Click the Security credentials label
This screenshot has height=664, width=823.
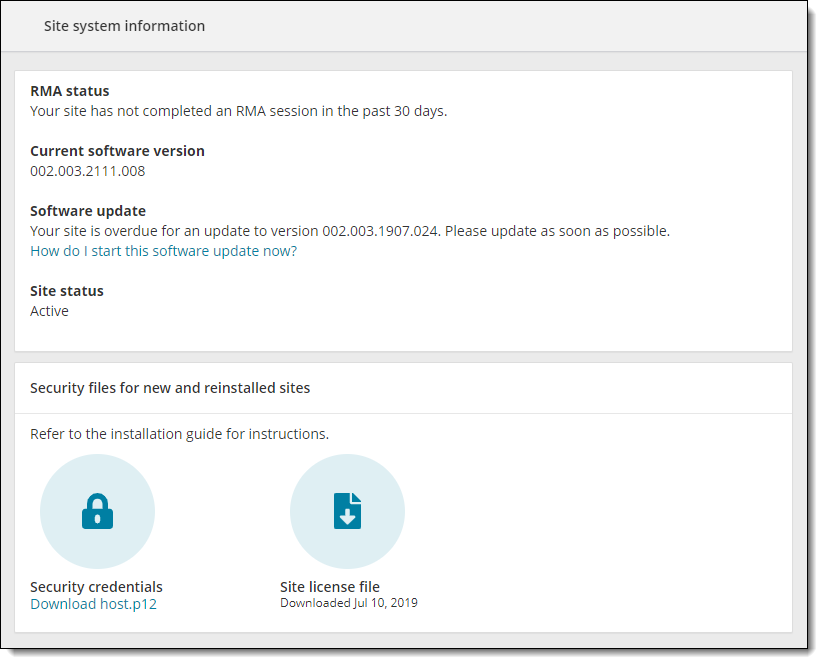coord(96,586)
